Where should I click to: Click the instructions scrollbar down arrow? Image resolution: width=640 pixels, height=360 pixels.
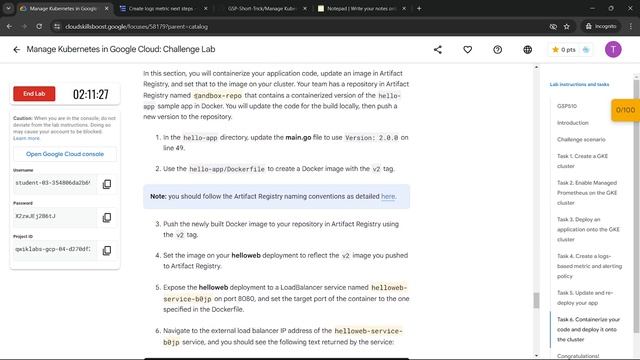tap(536, 356)
